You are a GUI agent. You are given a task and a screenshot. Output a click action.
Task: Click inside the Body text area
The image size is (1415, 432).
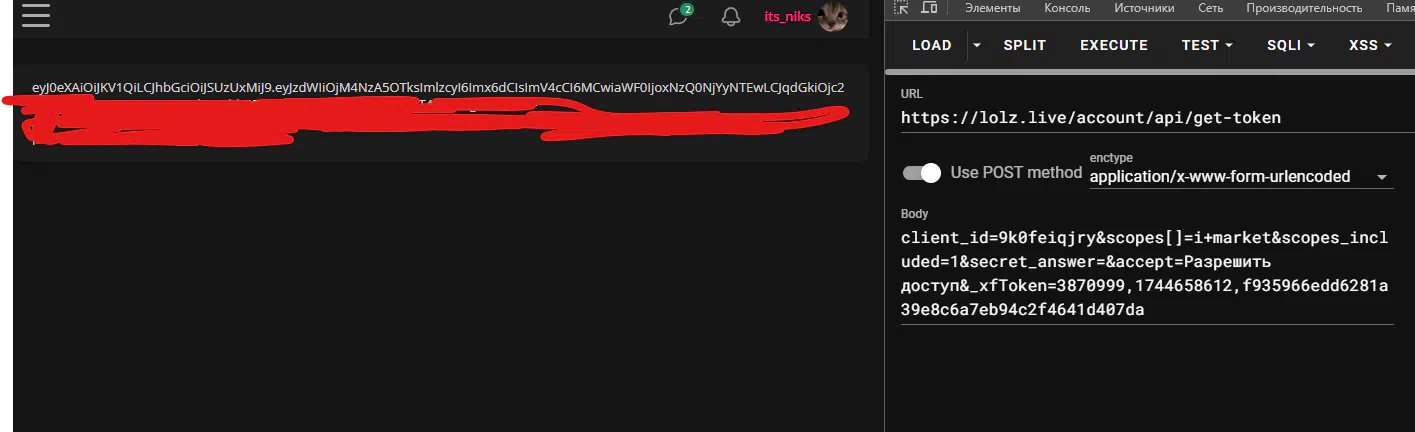tap(1147, 274)
